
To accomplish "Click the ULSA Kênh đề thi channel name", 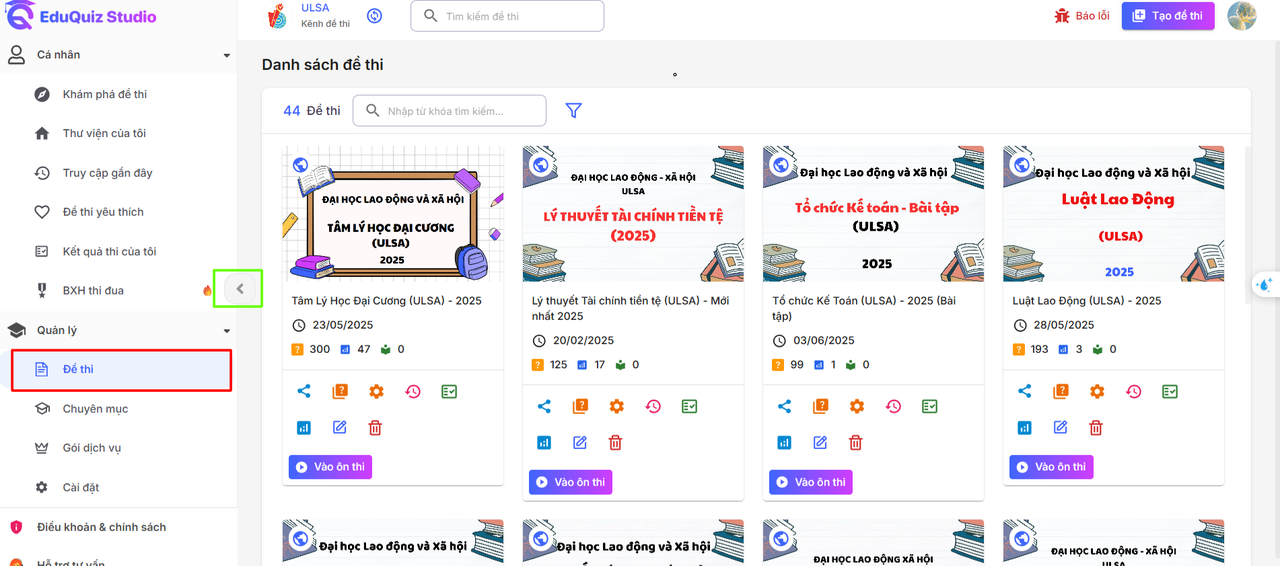I will click(x=325, y=15).
